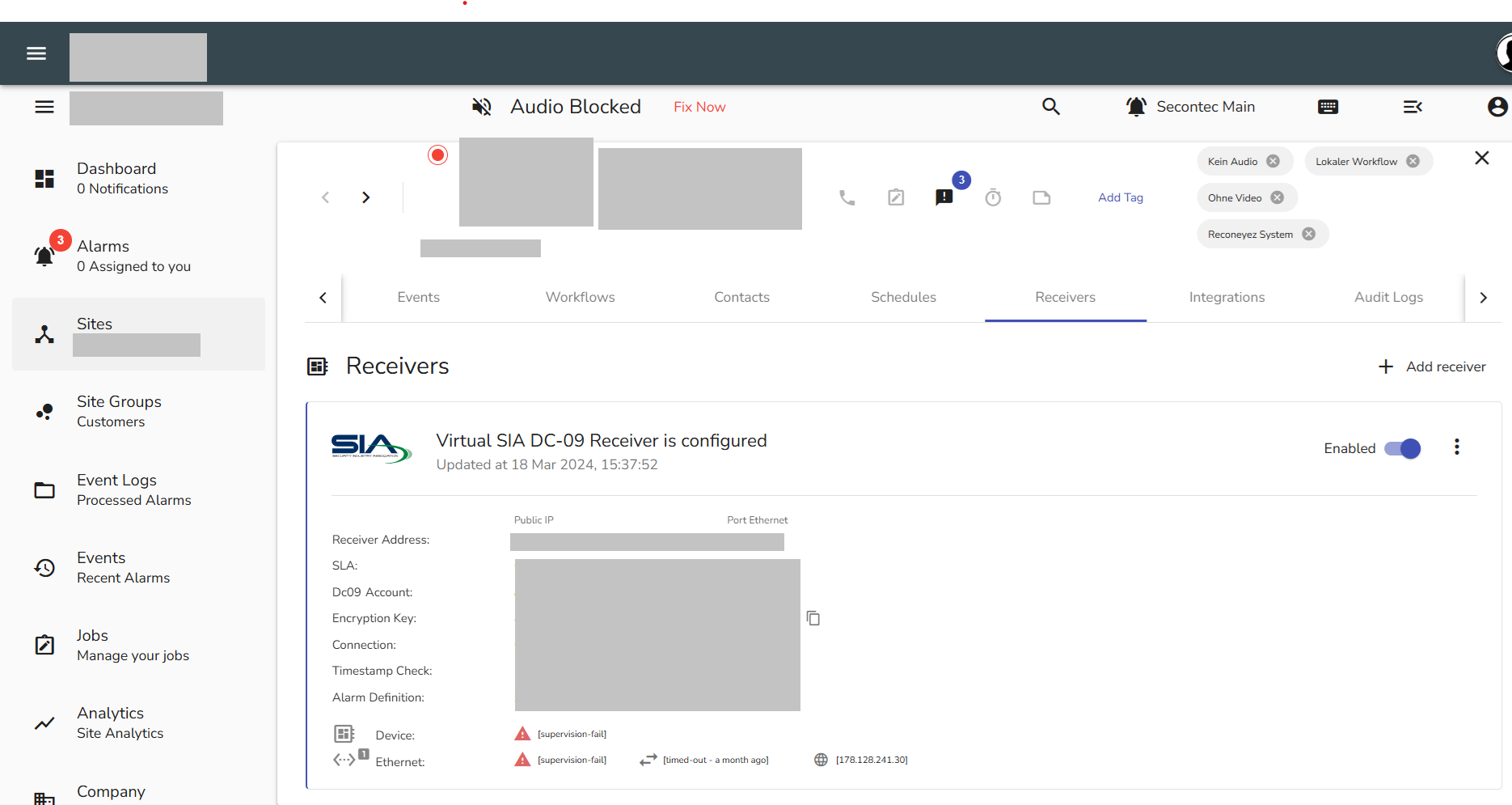Open the keyboard shortcuts icon
The image size is (1512, 805).
[x=1328, y=106]
